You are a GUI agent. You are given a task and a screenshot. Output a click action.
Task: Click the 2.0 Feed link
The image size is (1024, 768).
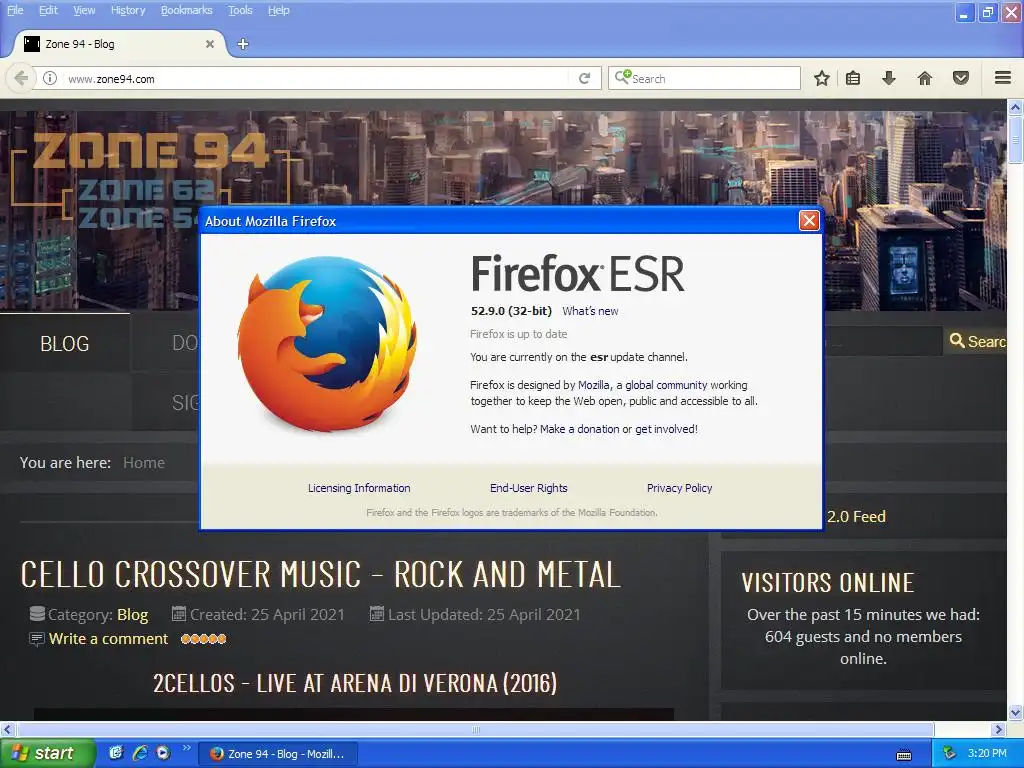tap(856, 517)
